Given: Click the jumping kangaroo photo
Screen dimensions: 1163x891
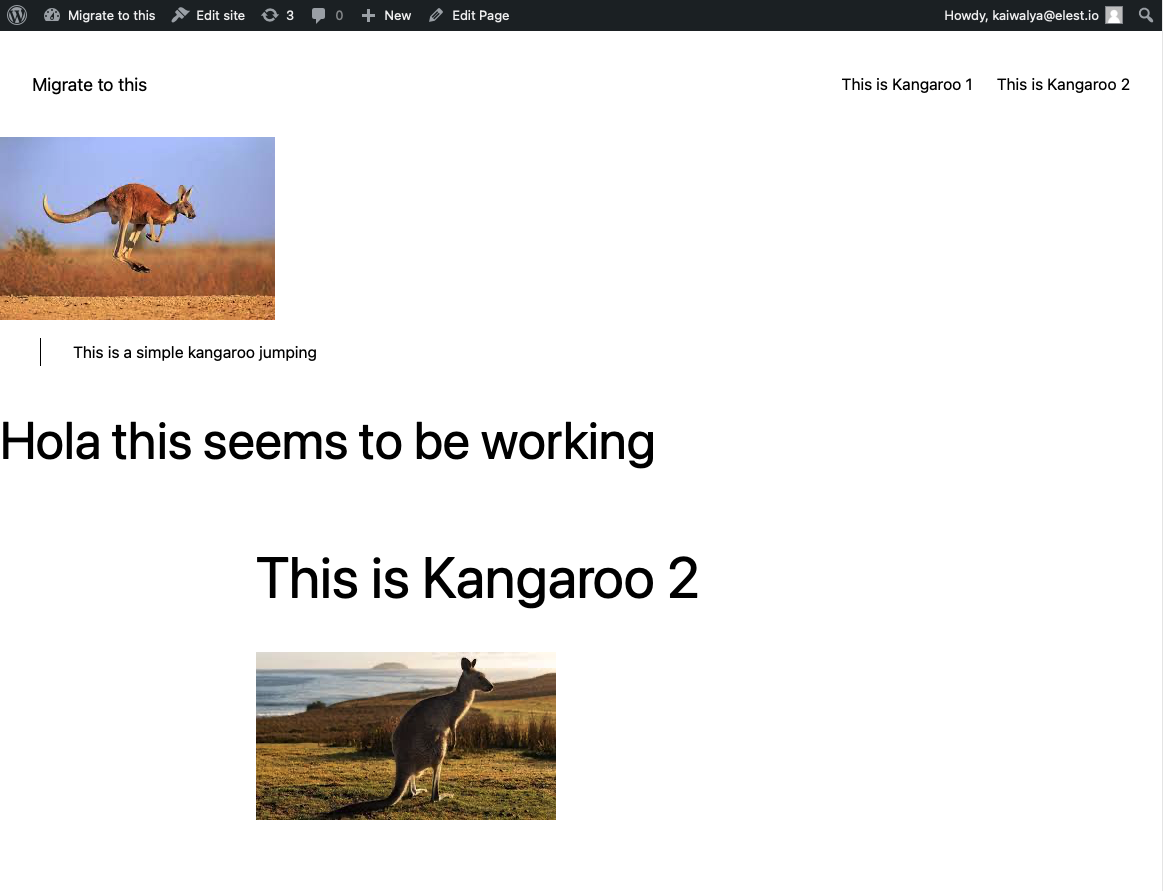Looking at the screenshot, I should point(137,228).
